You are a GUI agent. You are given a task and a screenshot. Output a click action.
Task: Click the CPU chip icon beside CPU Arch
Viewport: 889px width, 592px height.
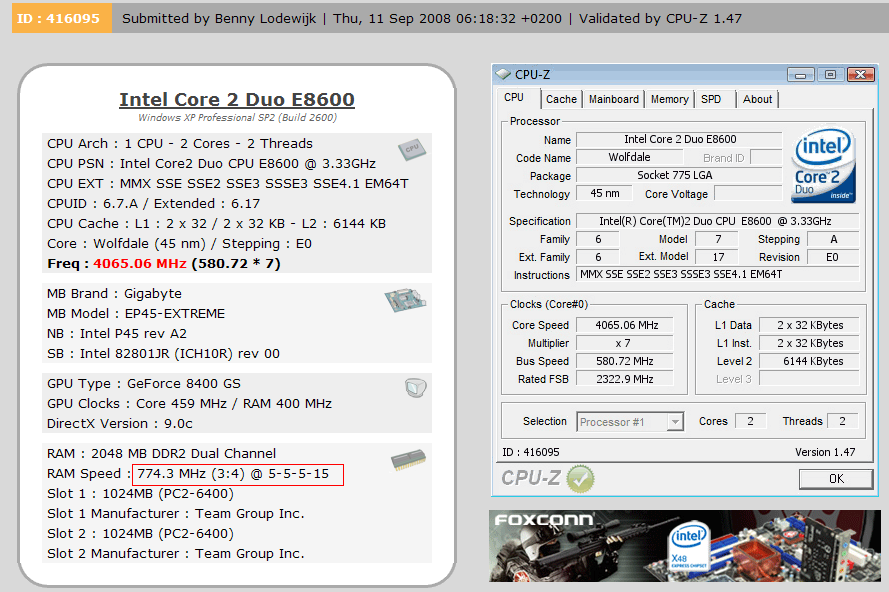click(412, 149)
